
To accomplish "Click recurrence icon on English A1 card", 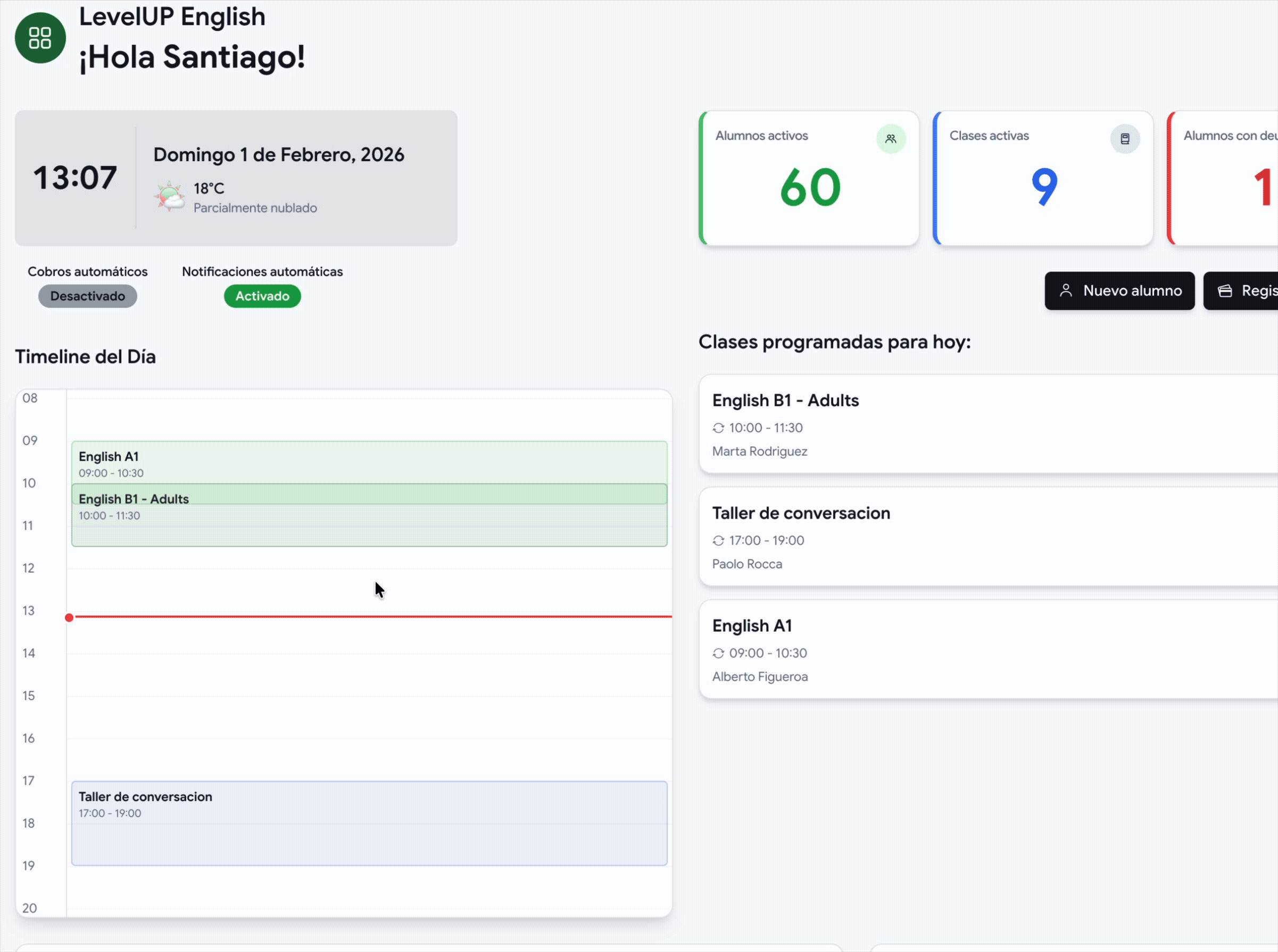I will pyautogui.click(x=718, y=654).
